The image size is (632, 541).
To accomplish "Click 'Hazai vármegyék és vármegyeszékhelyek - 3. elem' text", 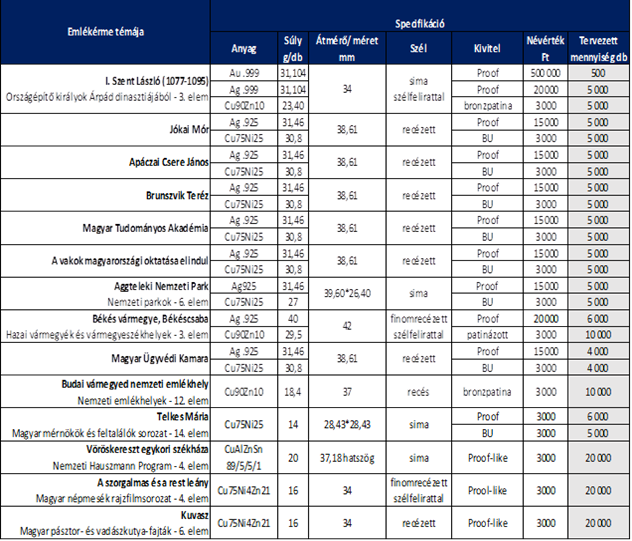I will pyautogui.click(x=107, y=335).
